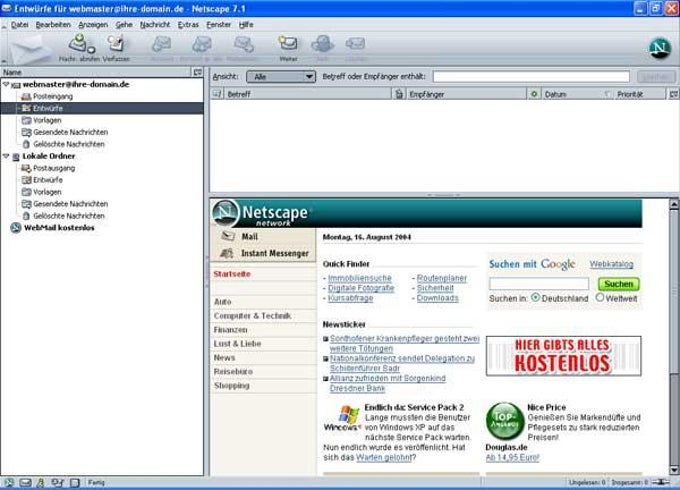
Task: Open the Routenplaner link
Action: tap(441, 278)
